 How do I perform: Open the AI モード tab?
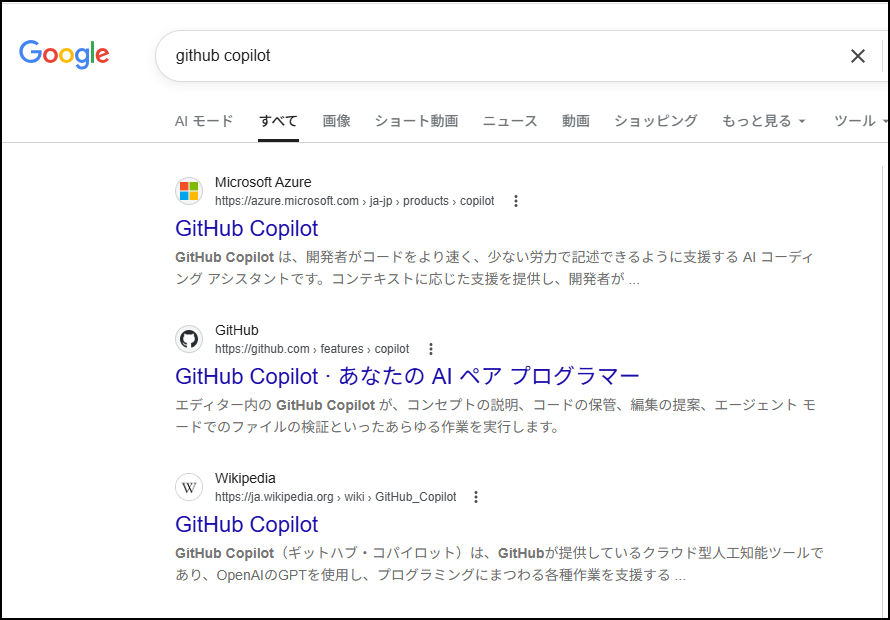[204, 121]
